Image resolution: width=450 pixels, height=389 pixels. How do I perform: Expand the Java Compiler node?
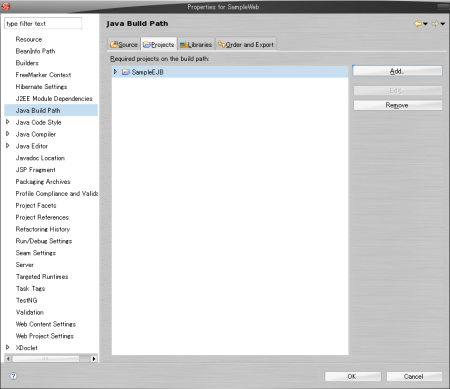tap(8, 134)
